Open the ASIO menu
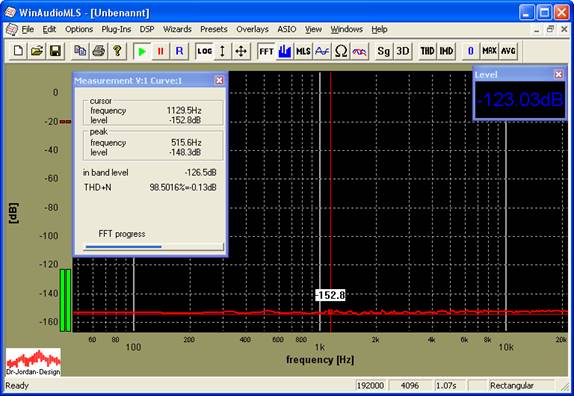This screenshot has width=574, height=396. 287,29
